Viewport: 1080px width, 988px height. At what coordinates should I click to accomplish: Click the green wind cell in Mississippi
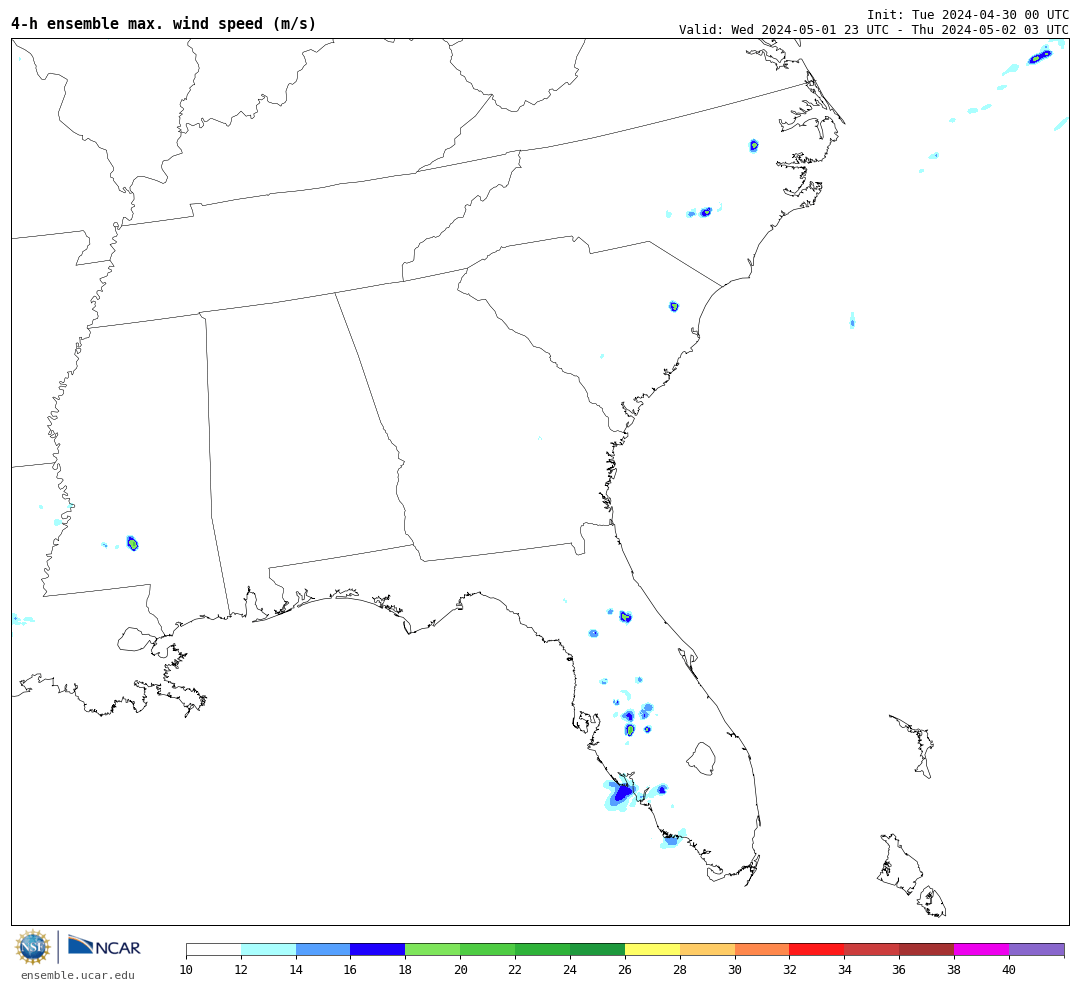pos(133,544)
